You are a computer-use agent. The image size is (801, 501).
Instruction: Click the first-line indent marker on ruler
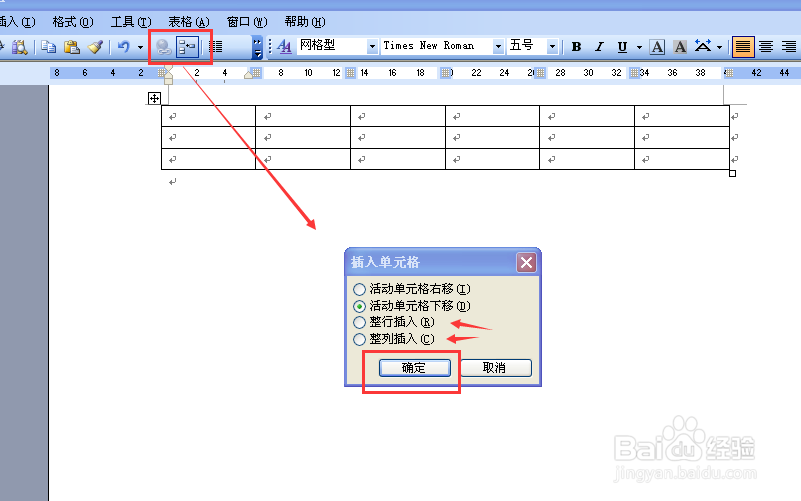(x=168, y=69)
